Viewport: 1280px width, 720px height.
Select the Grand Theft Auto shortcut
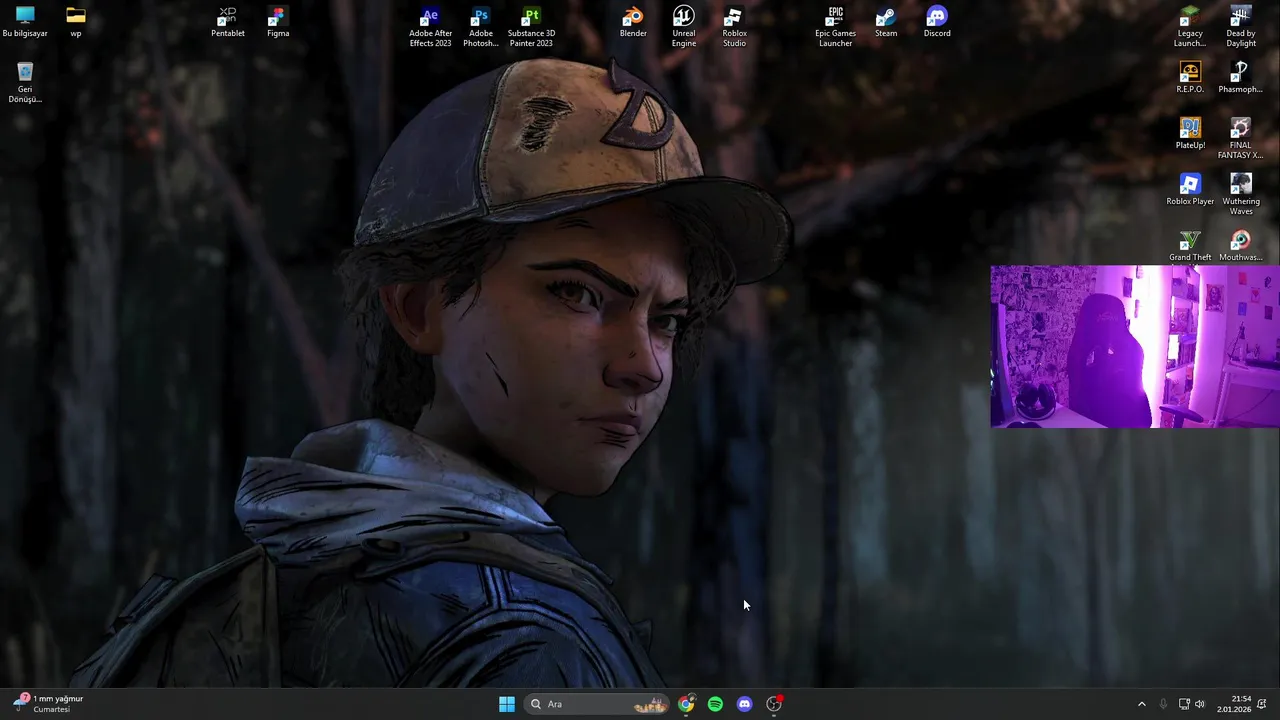click(x=1190, y=246)
